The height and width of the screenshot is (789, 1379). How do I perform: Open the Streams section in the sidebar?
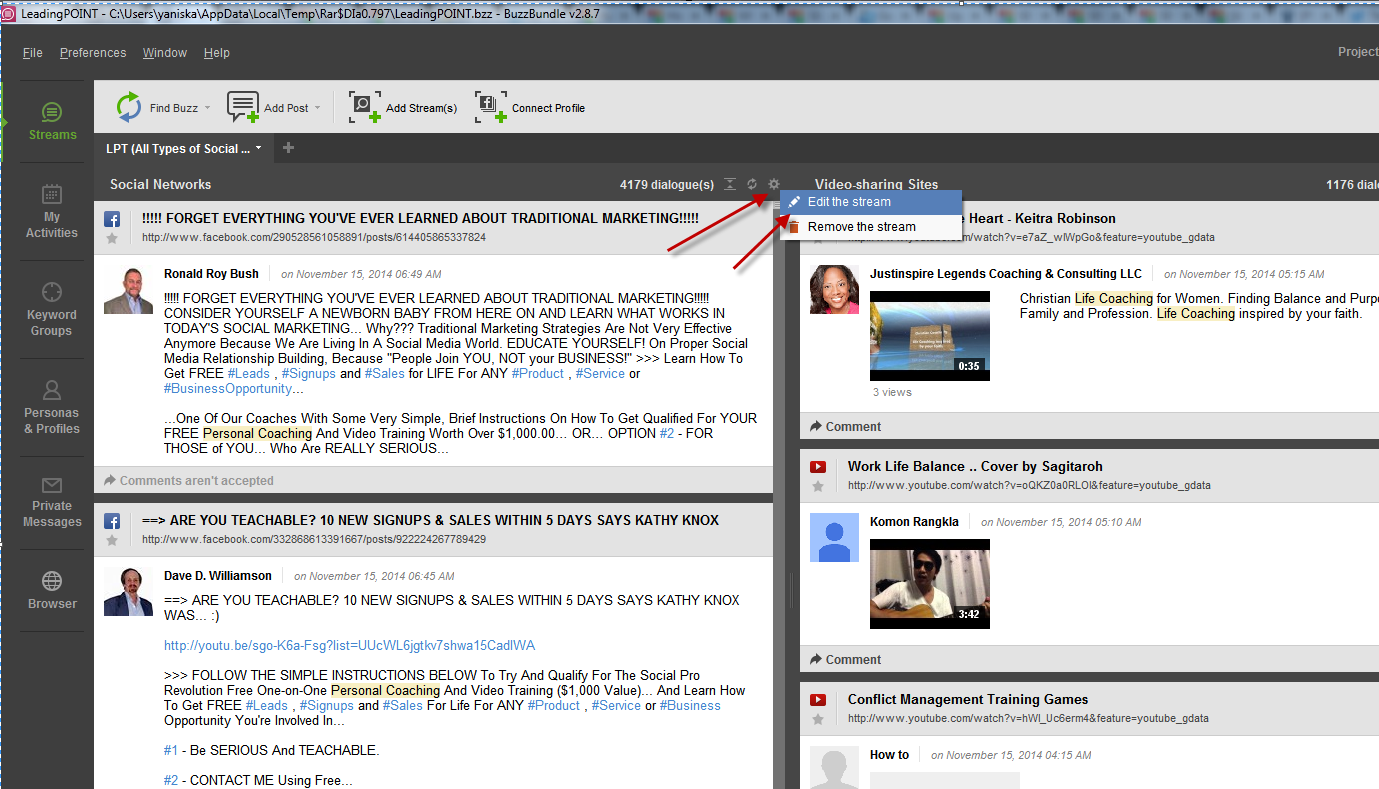click(52, 120)
